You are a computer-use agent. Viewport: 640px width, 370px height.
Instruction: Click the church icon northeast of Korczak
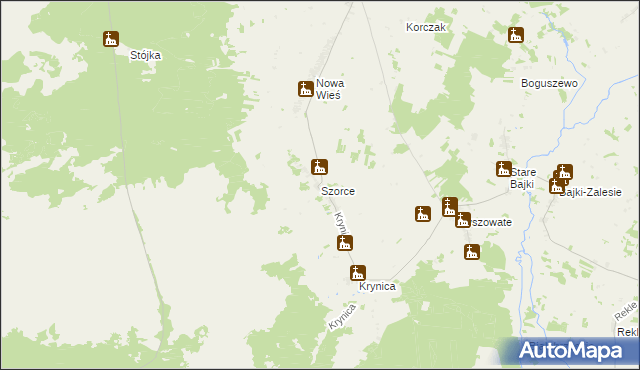(516, 35)
